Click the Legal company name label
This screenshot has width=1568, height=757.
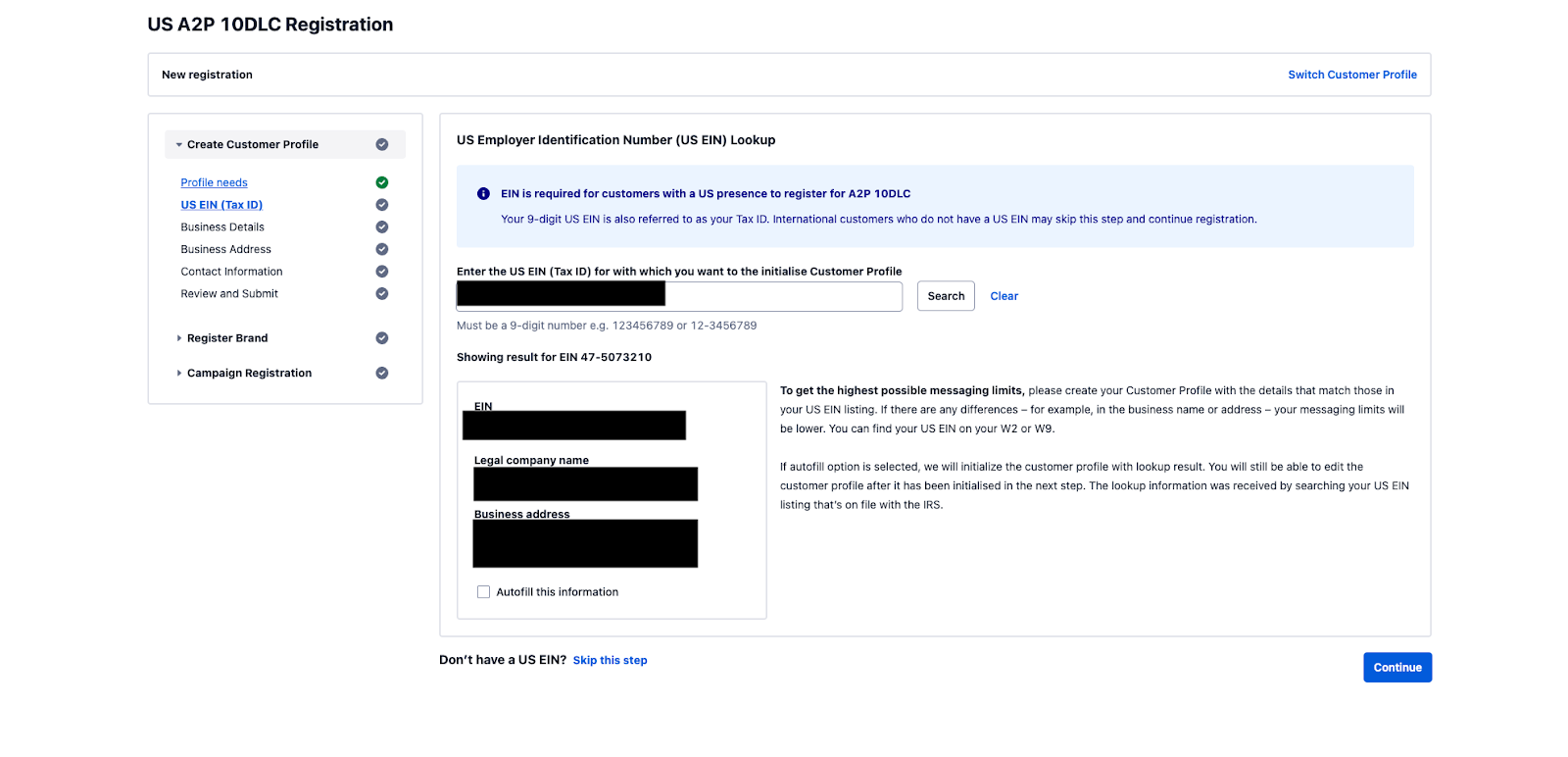pos(531,461)
